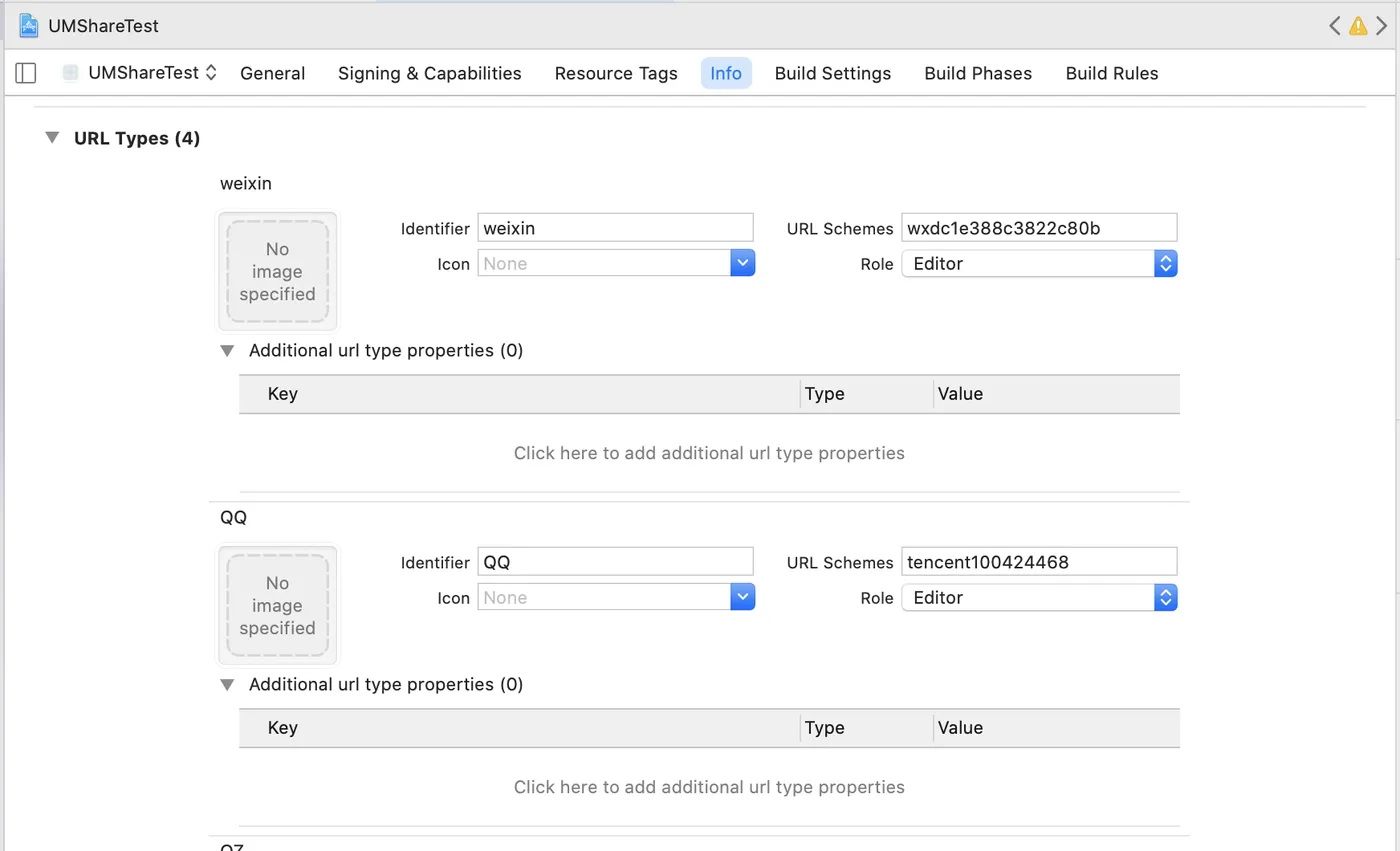Click the QQ Identifier text field
The image size is (1400, 851).
click(x=615, y=562)
